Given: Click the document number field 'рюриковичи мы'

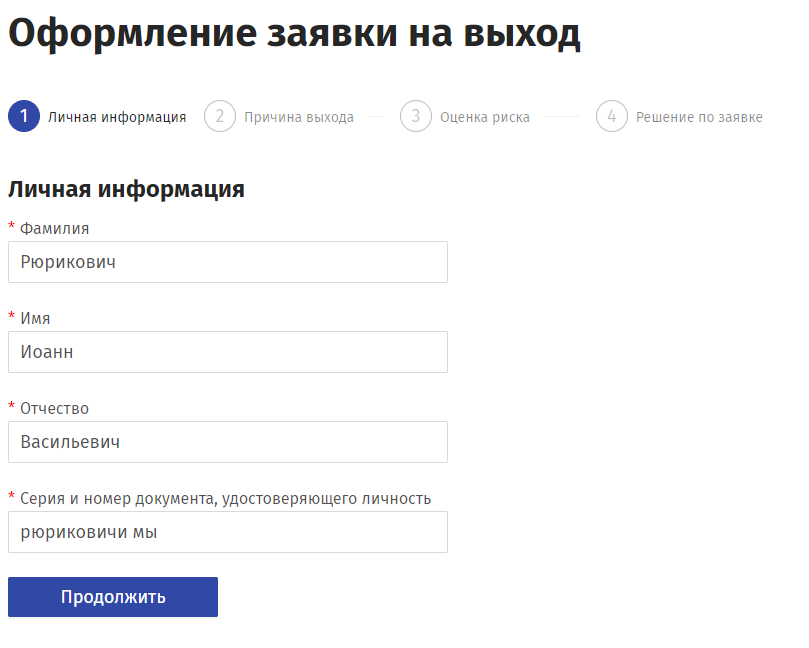Looking at the screenshot, I should point(228,532).
